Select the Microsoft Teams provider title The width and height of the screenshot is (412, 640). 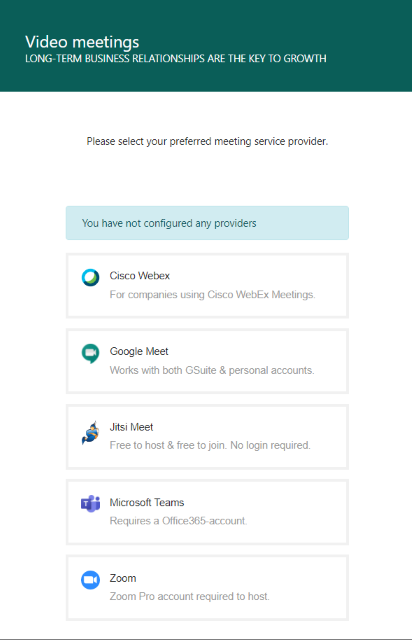pyautogui.click(x=147, y=502)
